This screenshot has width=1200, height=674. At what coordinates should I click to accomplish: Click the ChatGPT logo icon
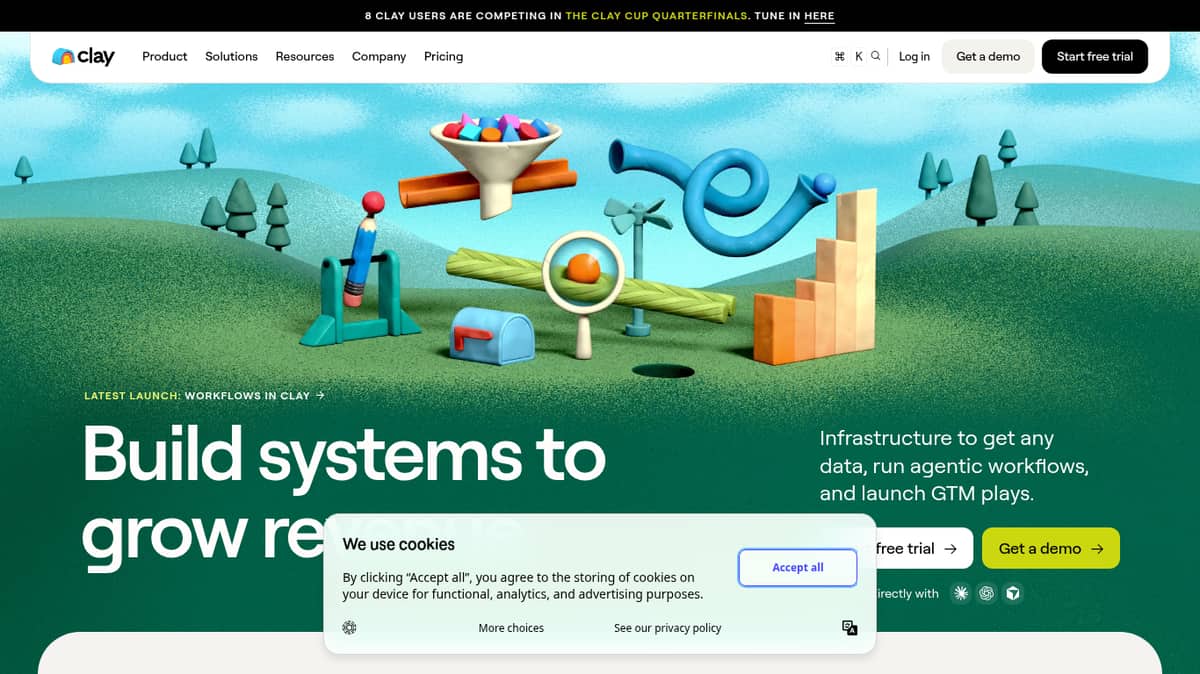click(987, 593)
